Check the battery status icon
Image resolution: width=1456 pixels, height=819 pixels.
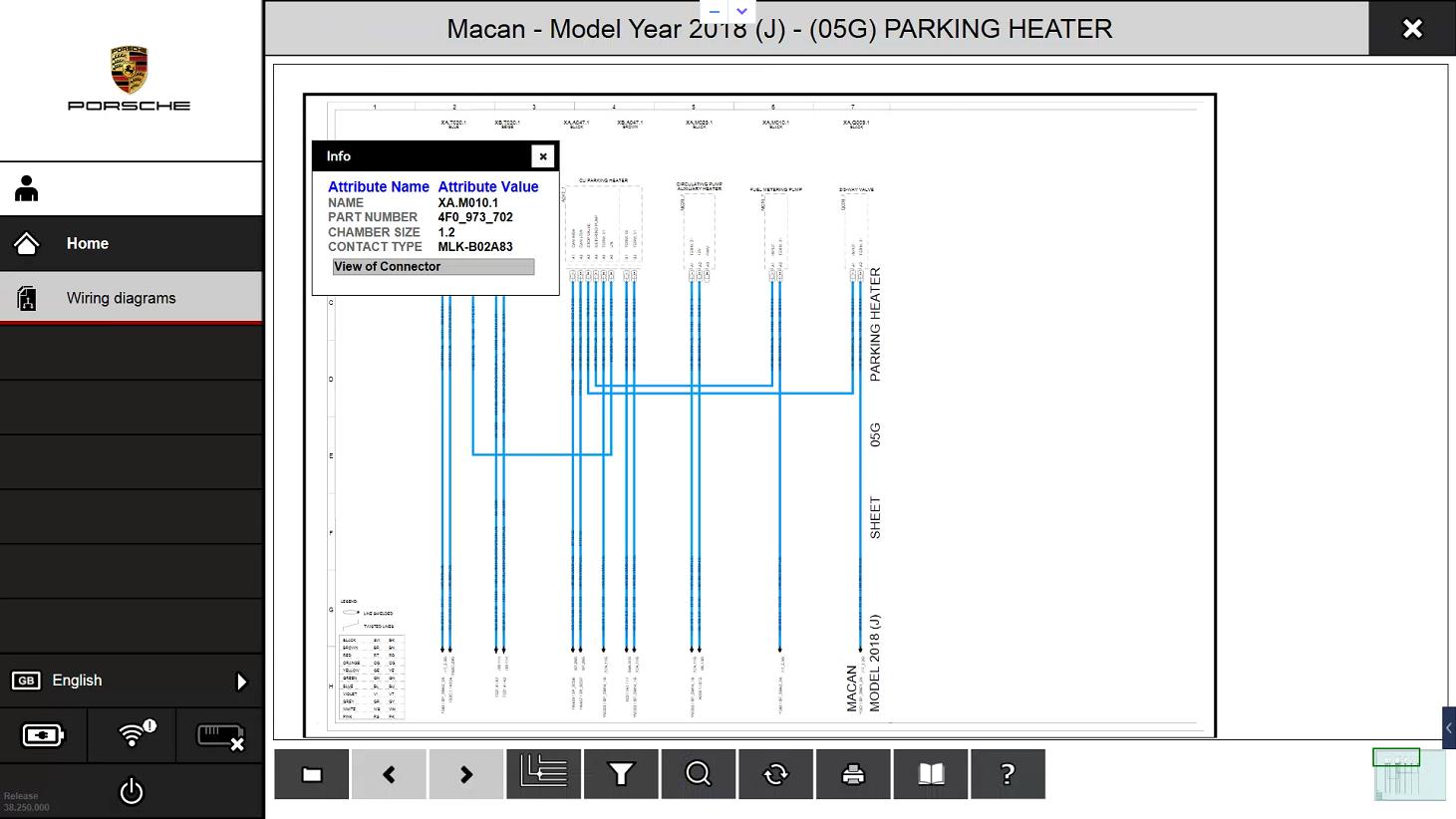[x=43, y=735]
